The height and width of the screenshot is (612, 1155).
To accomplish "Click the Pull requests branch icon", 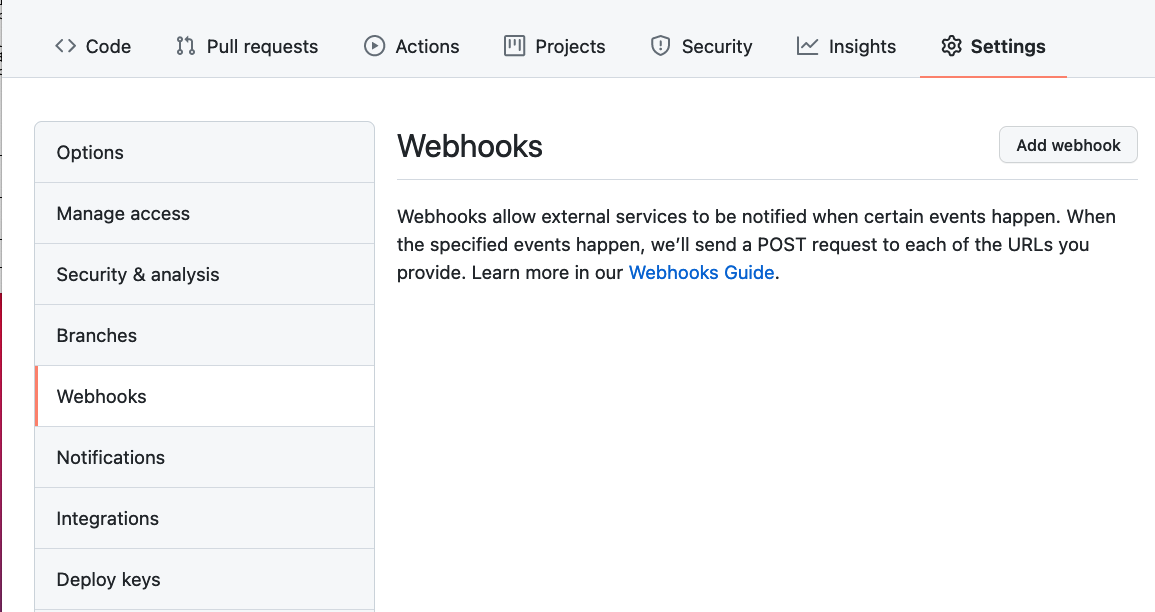I will point(186,46).
